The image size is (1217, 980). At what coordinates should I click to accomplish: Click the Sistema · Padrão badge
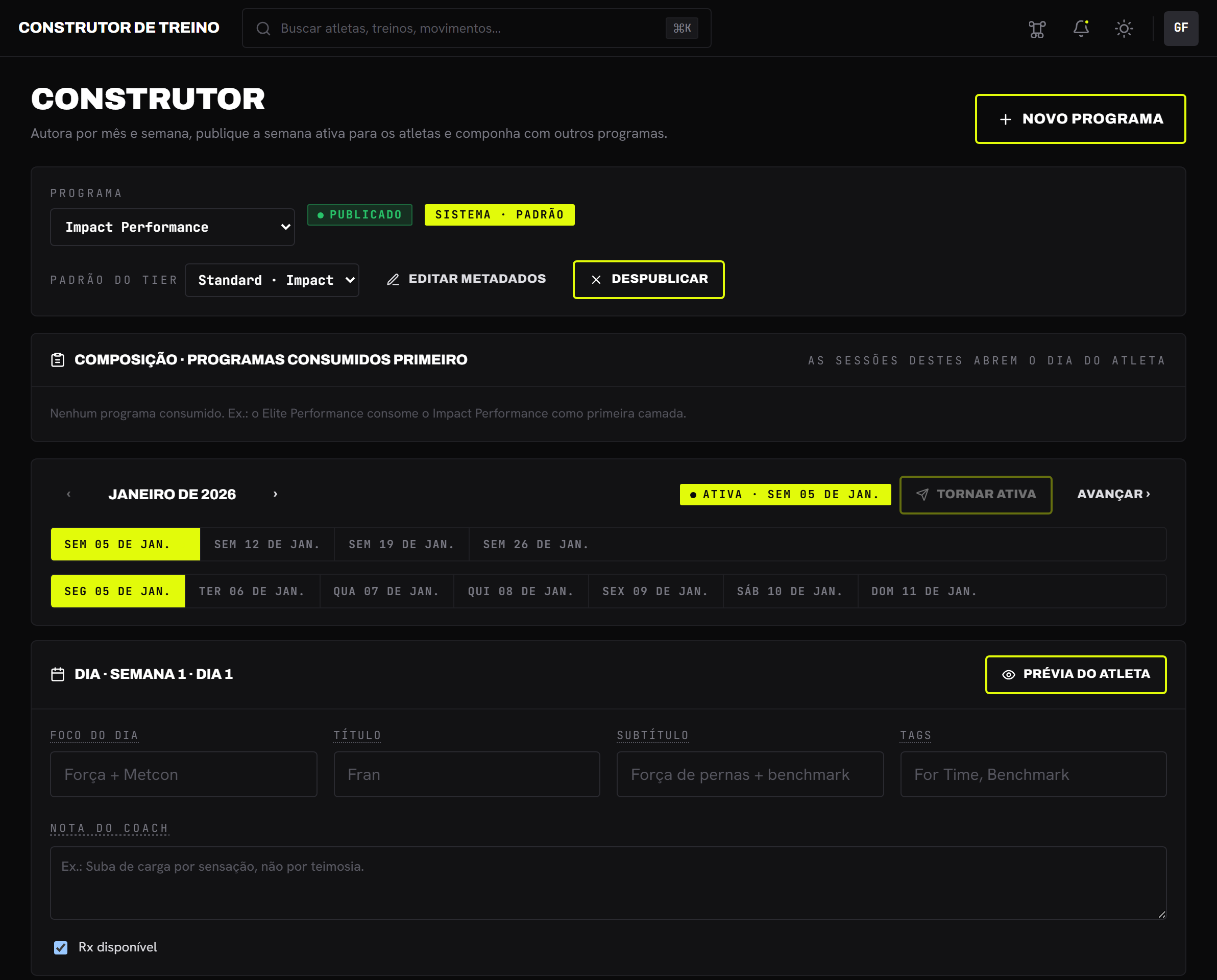(500, 215)
